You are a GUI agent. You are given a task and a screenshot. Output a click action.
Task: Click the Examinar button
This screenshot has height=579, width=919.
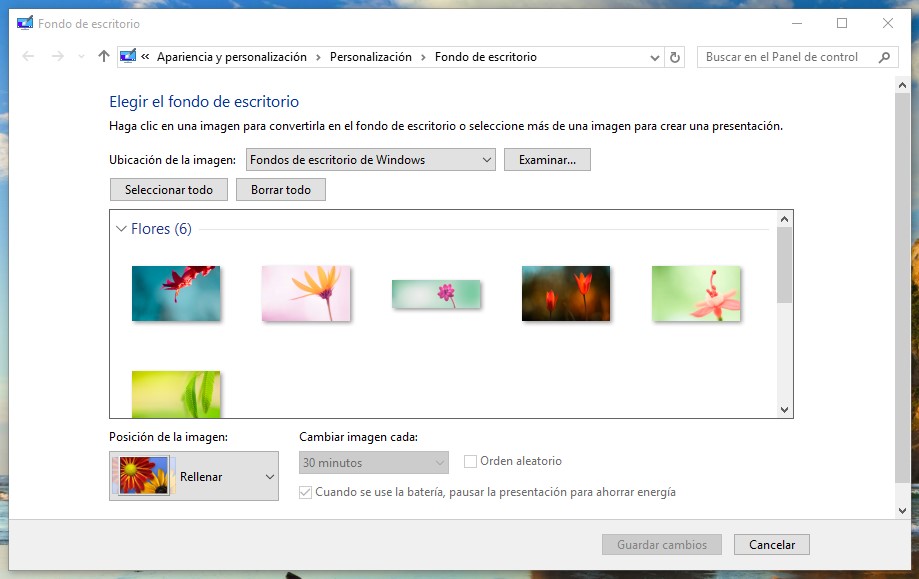coord(547,159)
